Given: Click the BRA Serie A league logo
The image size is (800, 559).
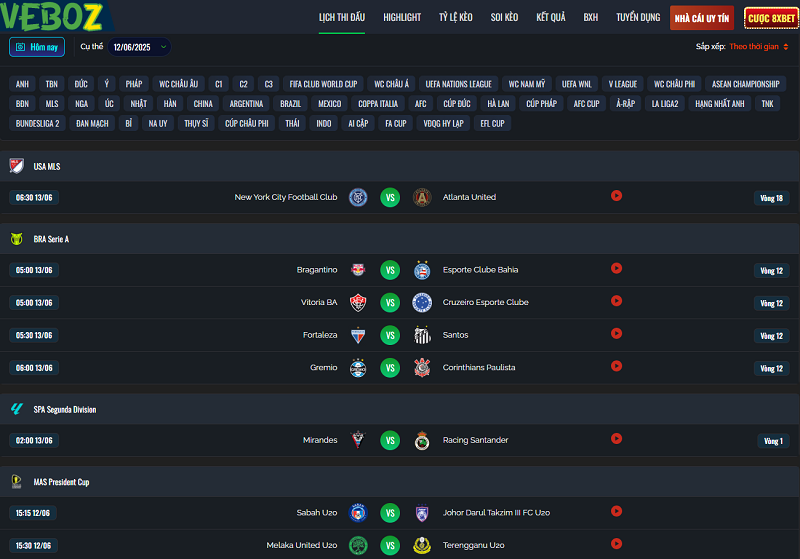Looking at the screenshot, I should click(x=17, y=239).
